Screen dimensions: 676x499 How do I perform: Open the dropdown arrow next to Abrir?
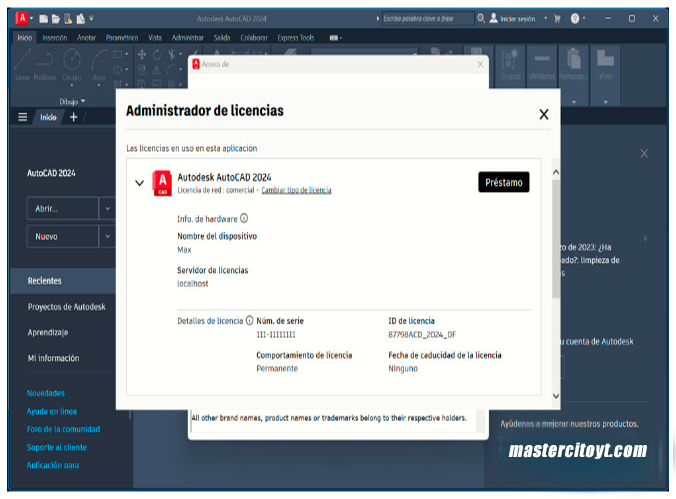point(107,209)
